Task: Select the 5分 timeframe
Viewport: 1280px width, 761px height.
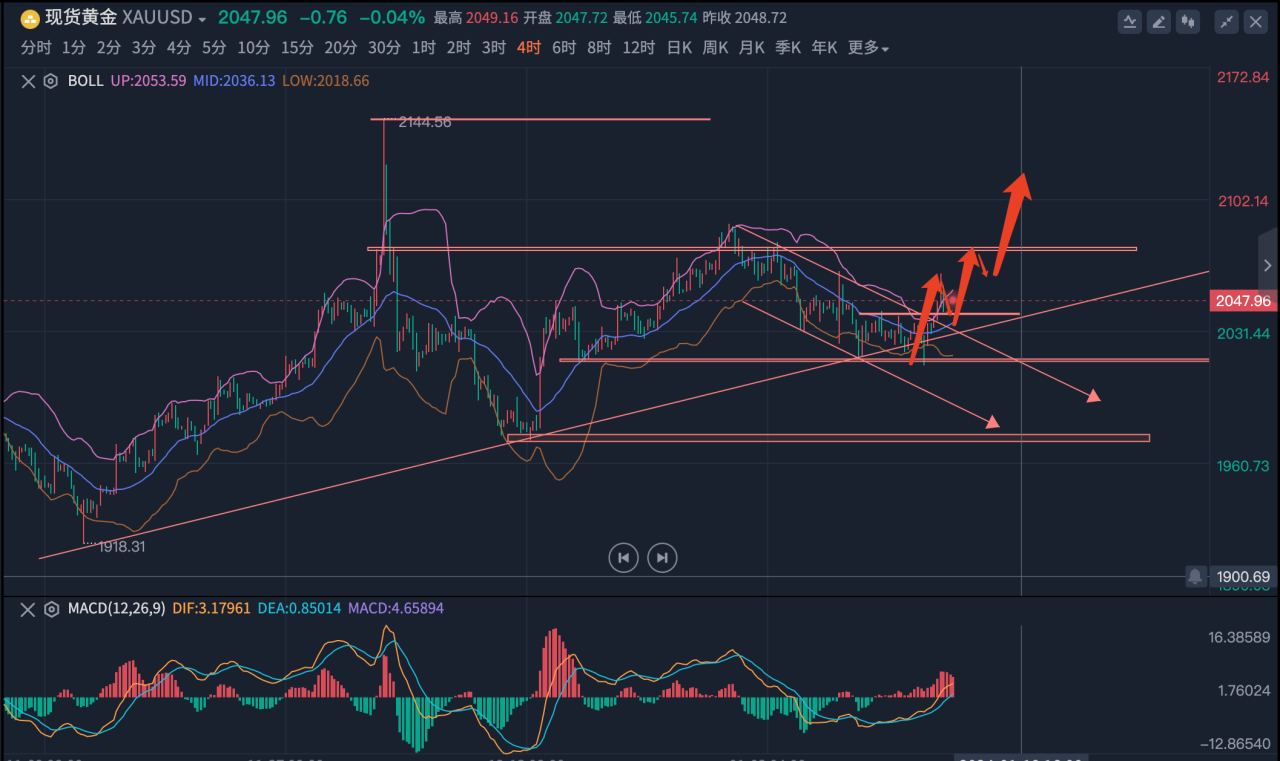Action: pyautogui.click(x=213, y=47)
